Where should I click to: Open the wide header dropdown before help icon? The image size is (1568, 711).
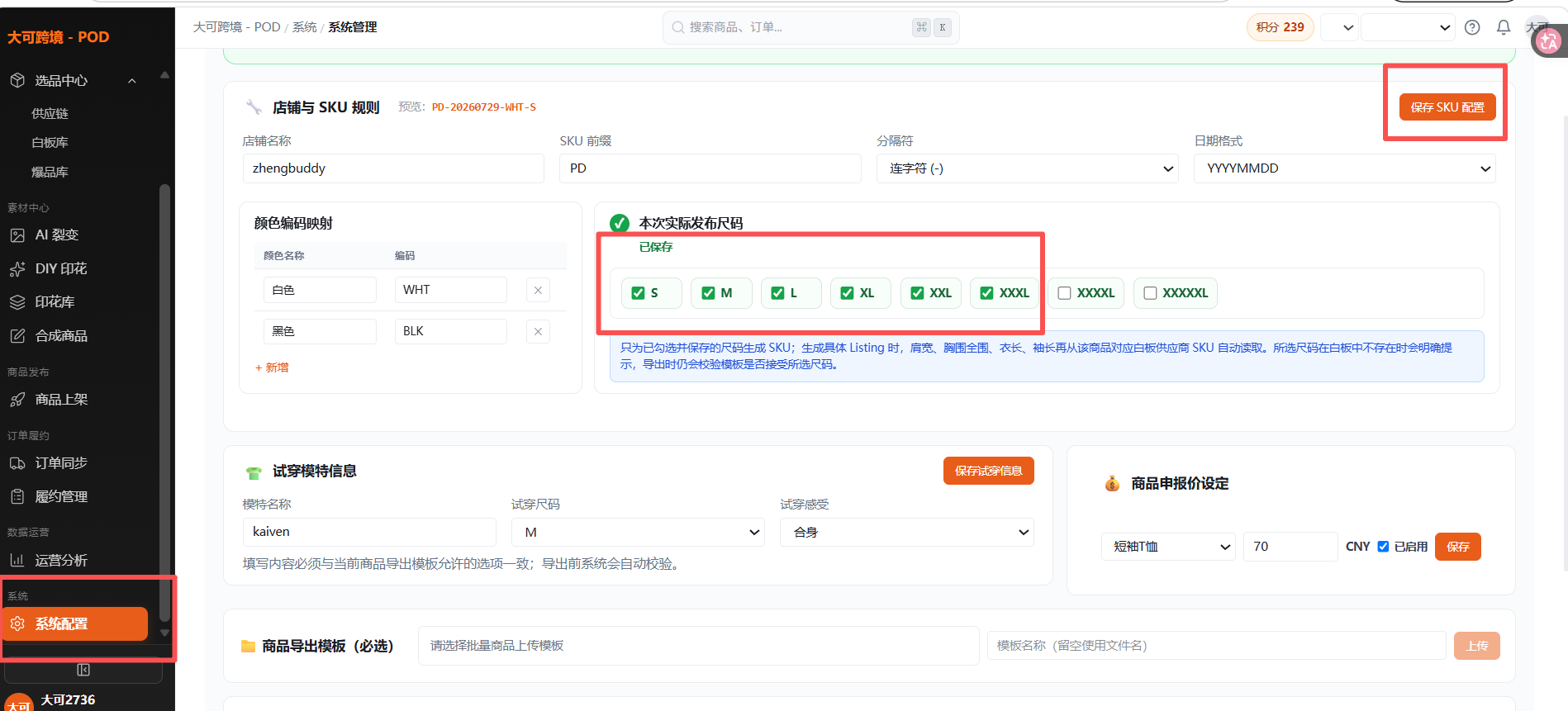[1408, 27]
